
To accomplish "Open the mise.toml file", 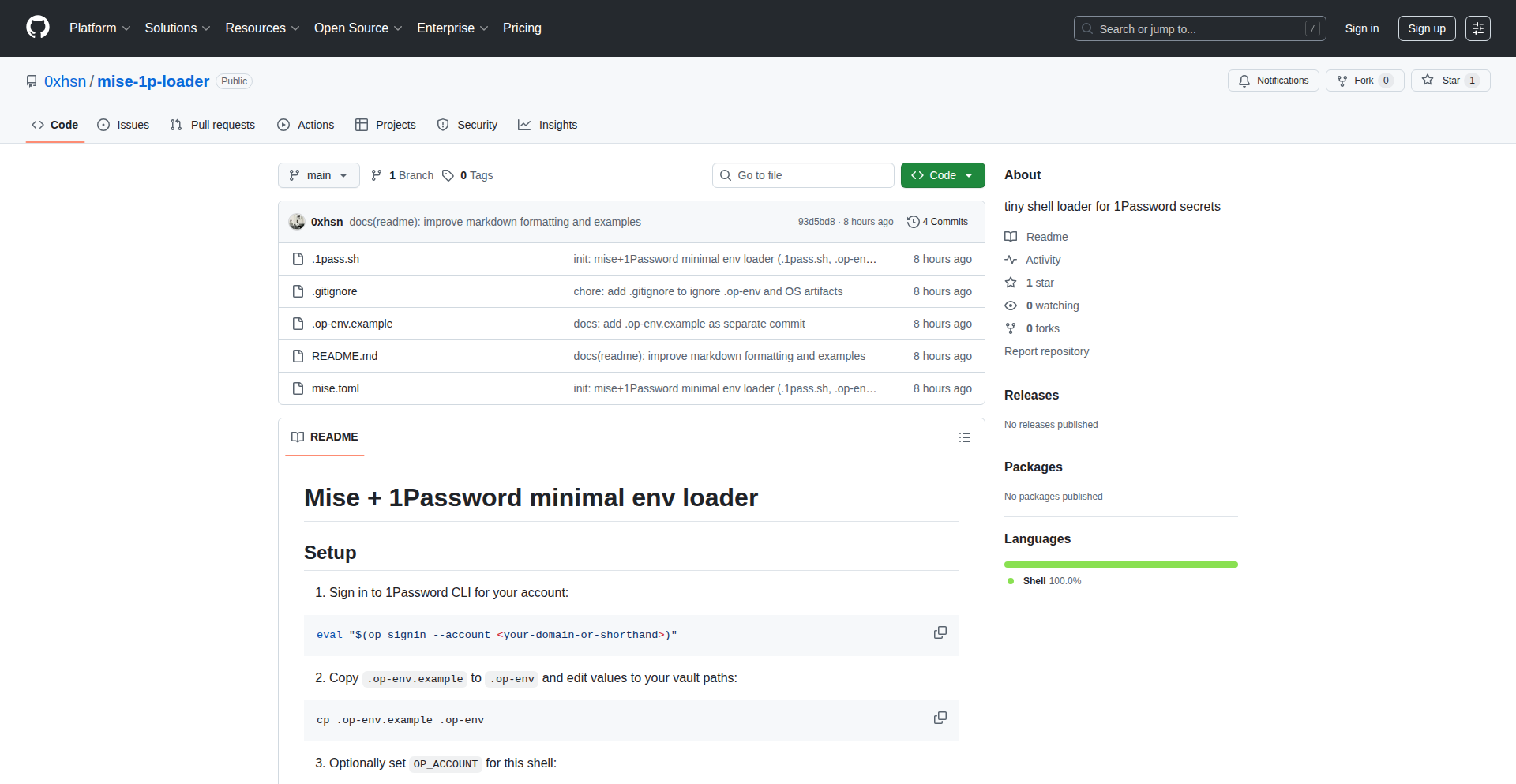I will click(336, 388).
